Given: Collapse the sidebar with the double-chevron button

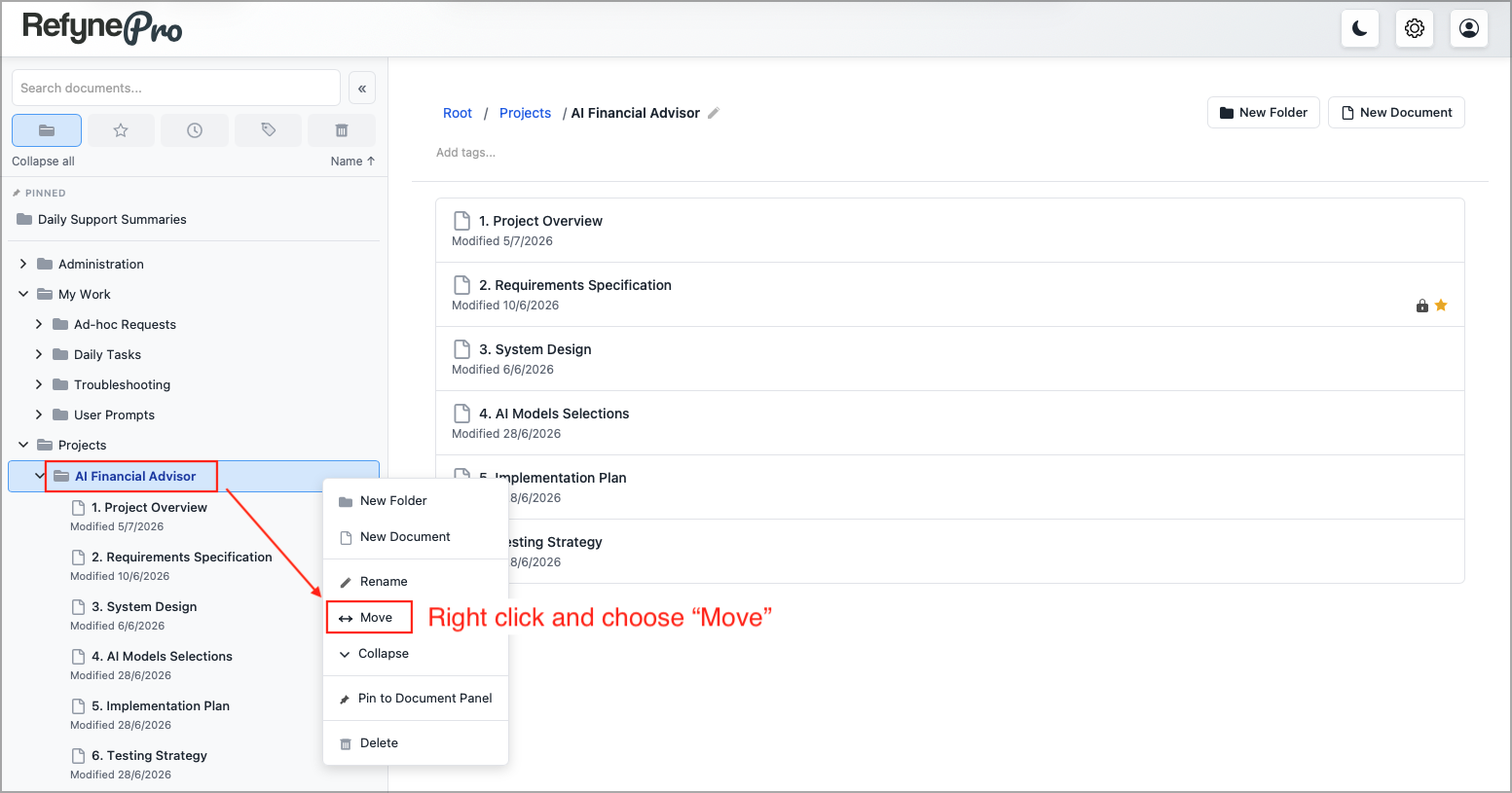Looking at the screenshot, I should (361, 88).
